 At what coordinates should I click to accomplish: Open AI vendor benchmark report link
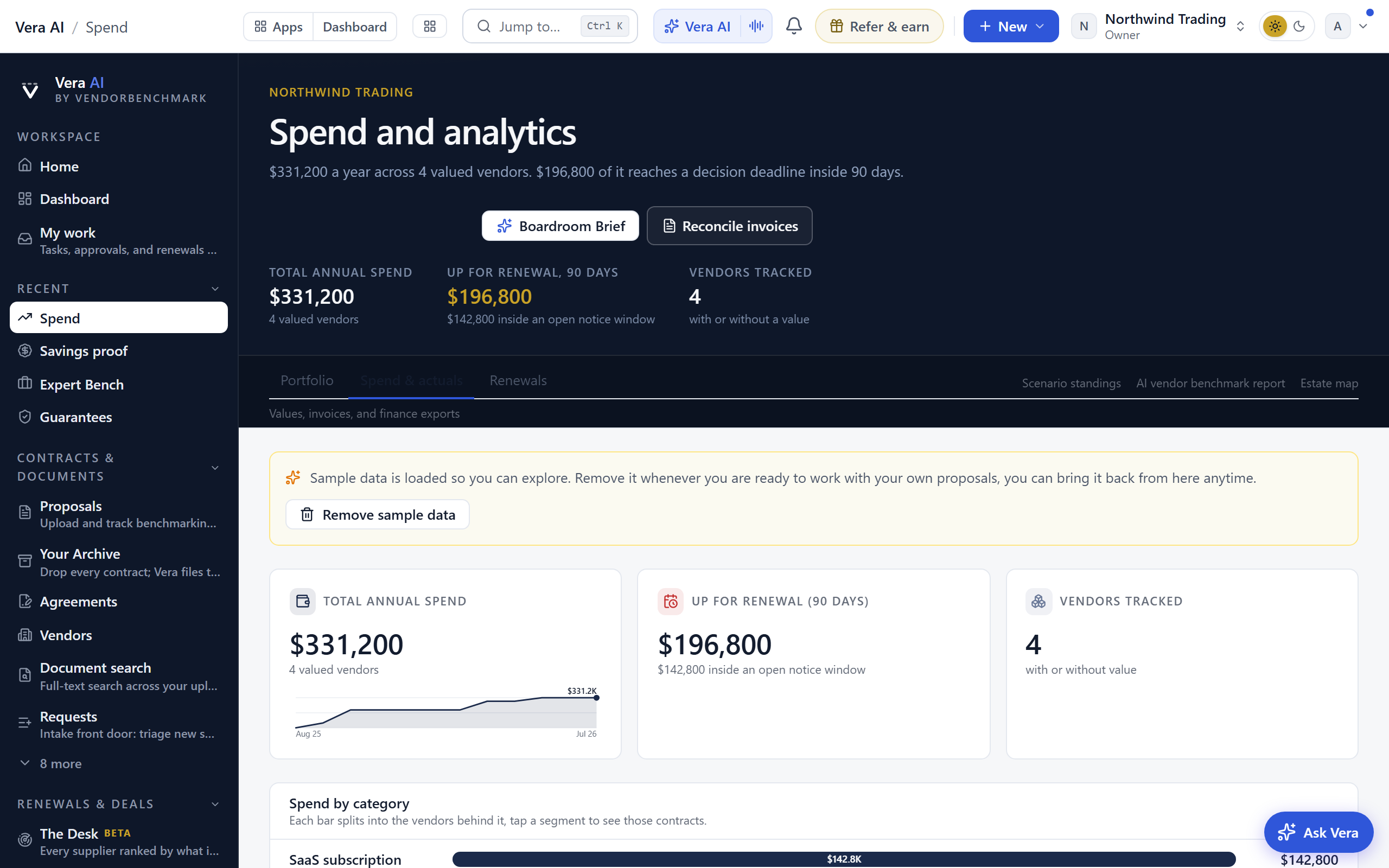[x=1210, y=383]
